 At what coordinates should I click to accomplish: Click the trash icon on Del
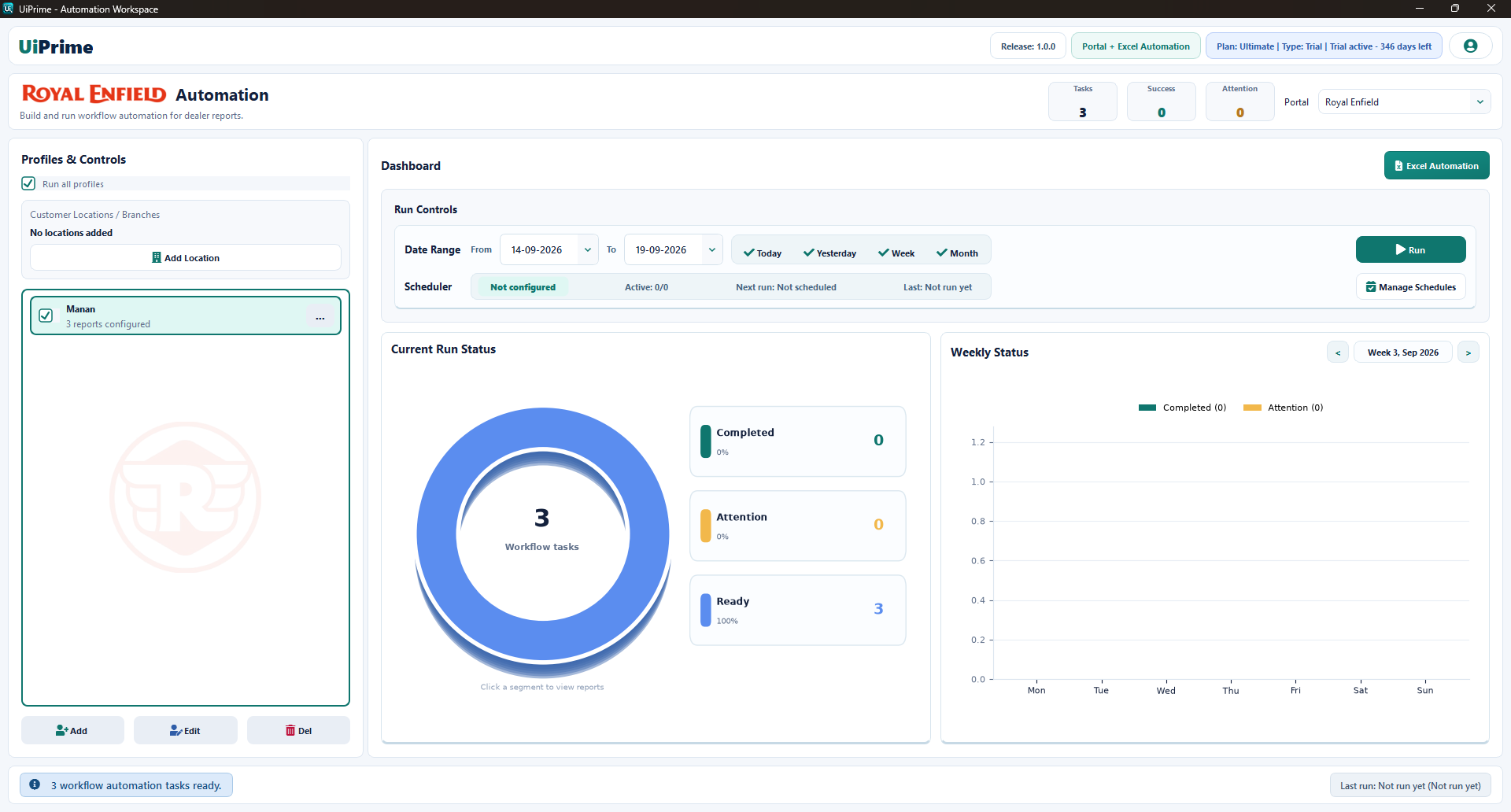pos(290,730)
